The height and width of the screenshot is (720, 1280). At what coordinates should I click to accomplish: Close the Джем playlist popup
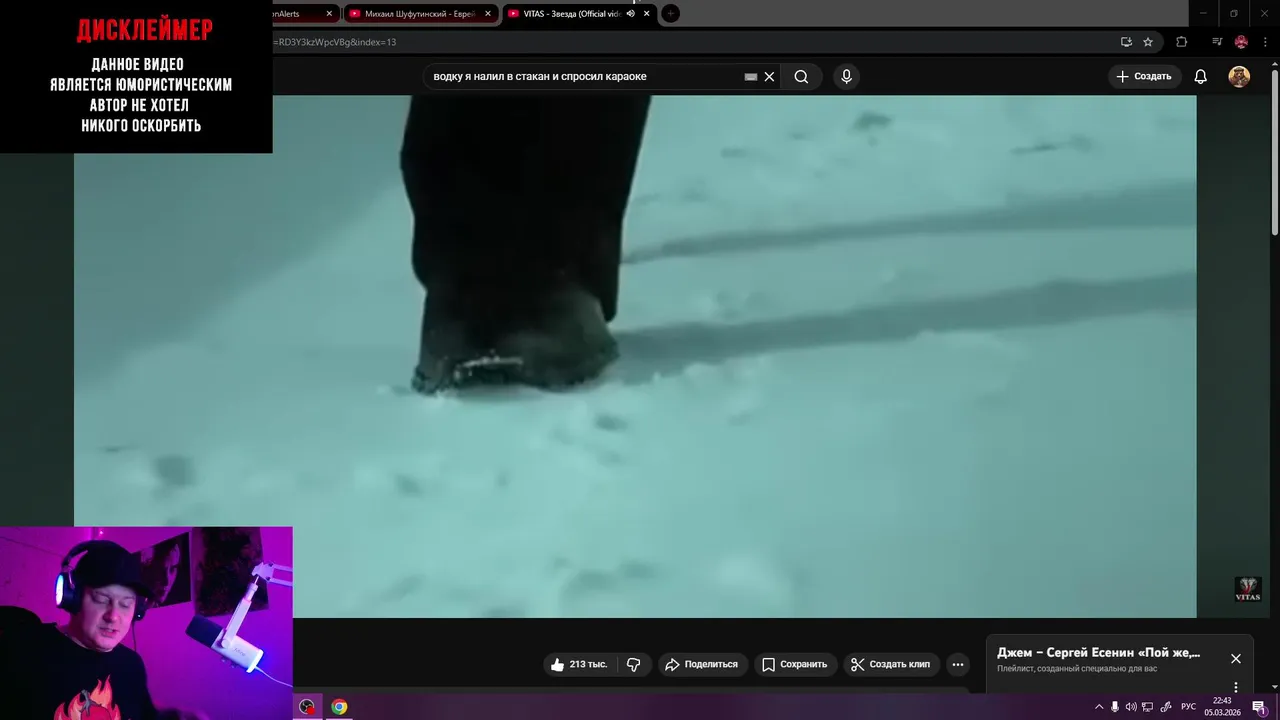(1236, 658)
